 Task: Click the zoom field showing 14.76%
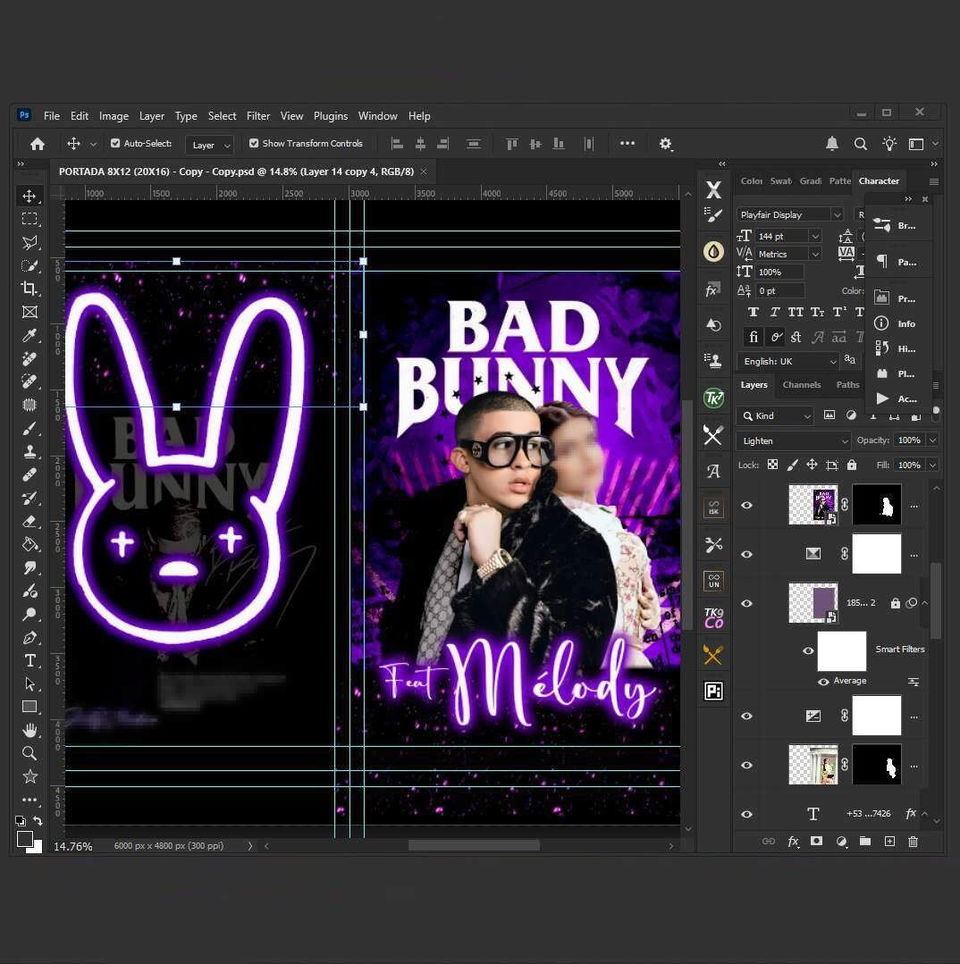(73, 847)
